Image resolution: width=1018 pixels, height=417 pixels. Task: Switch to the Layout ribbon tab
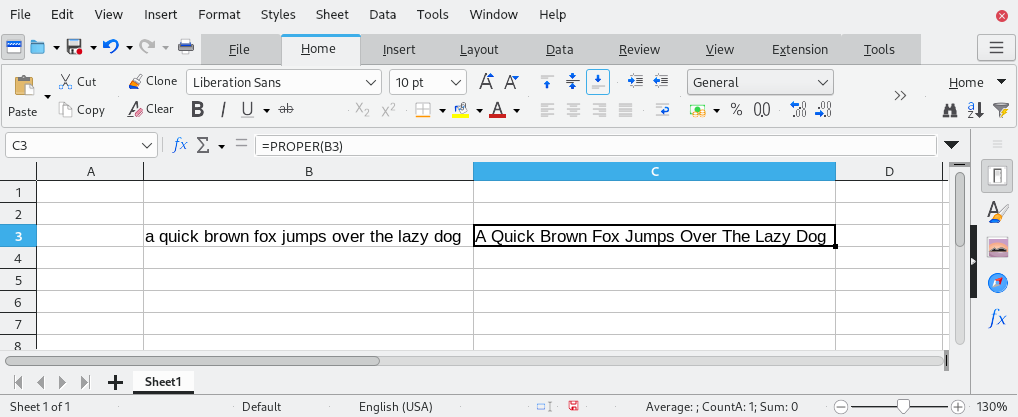(x=479, y=49)
